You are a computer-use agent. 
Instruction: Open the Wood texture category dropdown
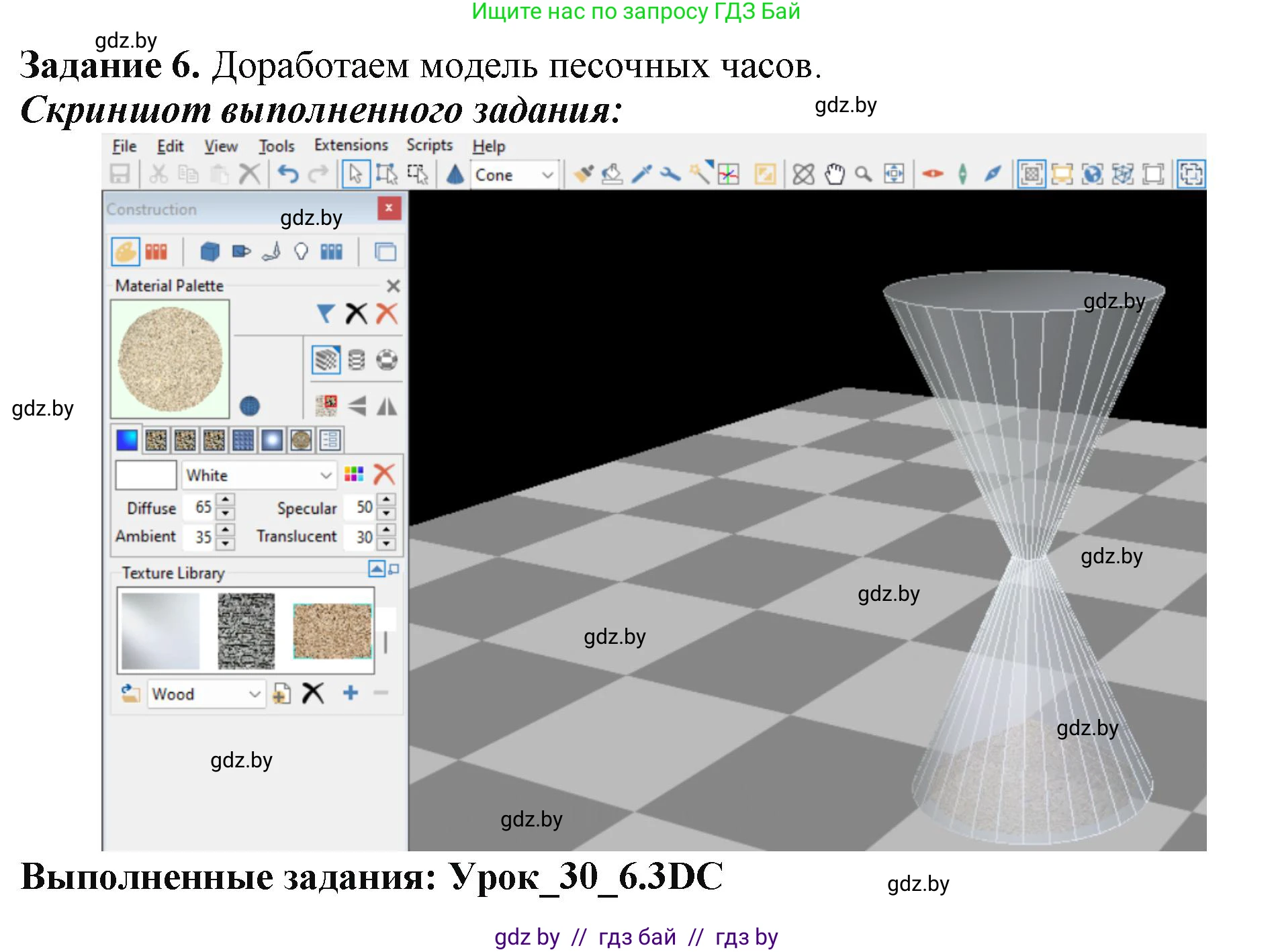click(254, 694)
